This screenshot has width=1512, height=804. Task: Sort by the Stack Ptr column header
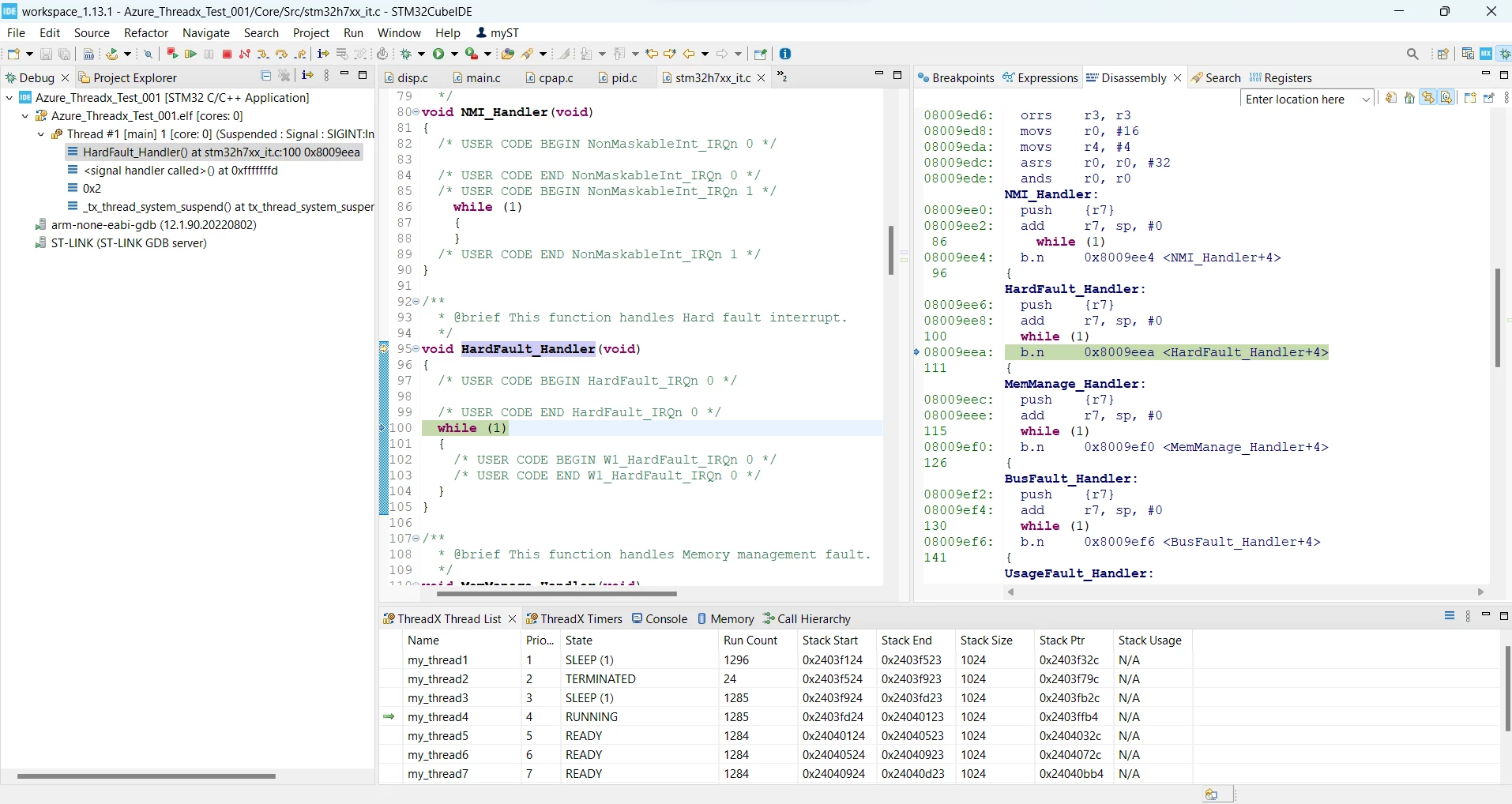click(x=1074, y=641)
